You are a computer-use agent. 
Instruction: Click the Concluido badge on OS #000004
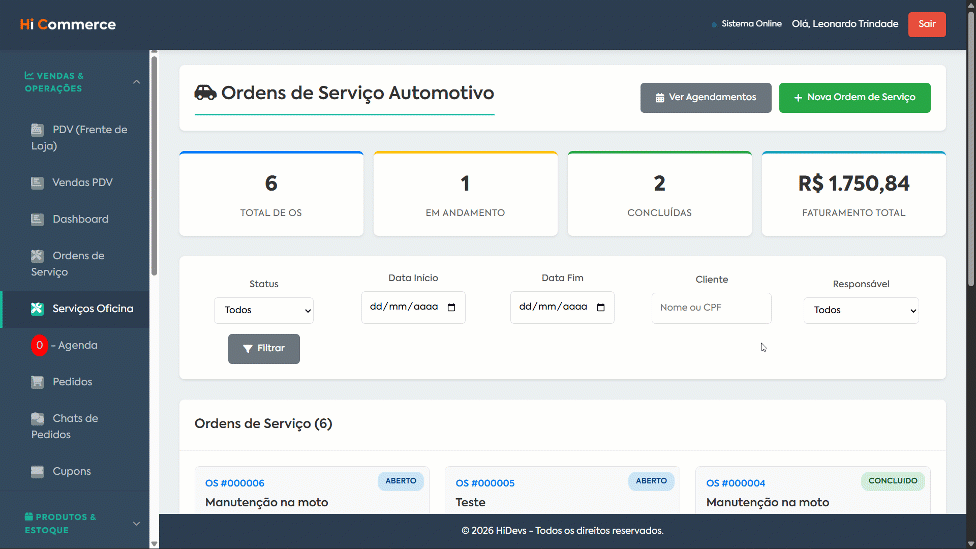coord(893,481)
